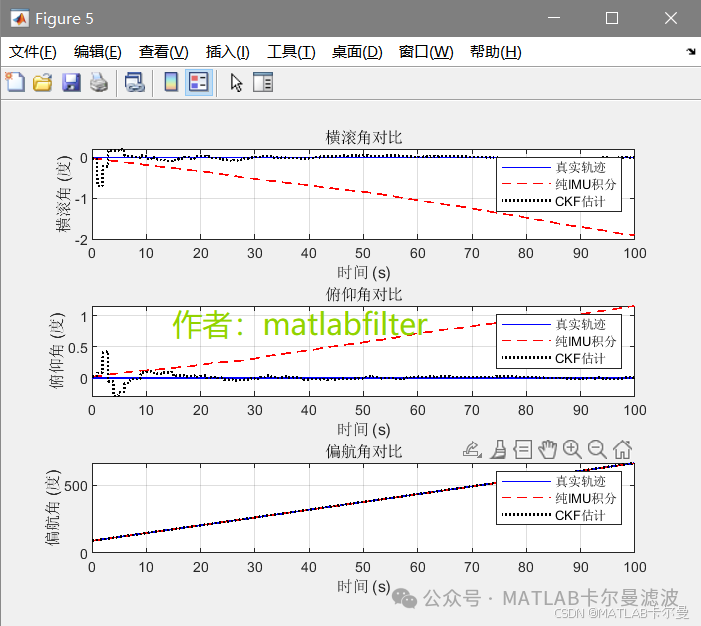
Task: Select the Zoom Out magnifier
Action: coord(597,449)
